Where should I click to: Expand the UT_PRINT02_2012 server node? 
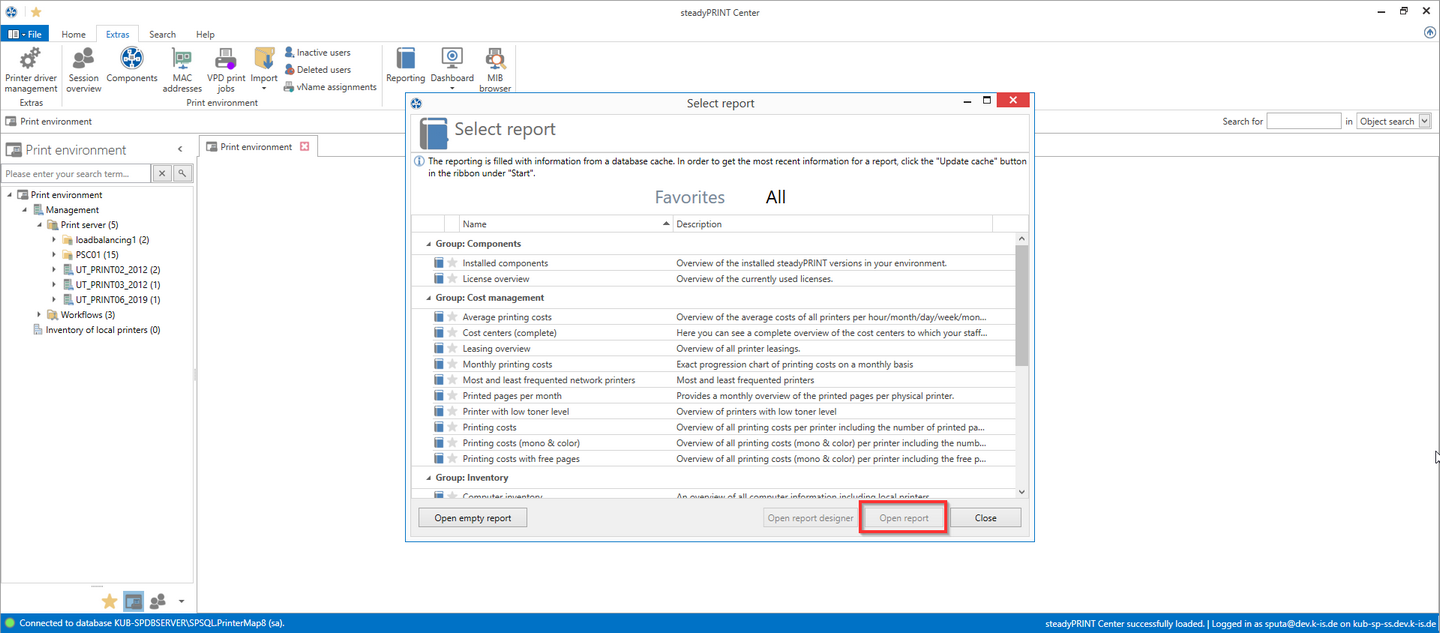(54, 270)
